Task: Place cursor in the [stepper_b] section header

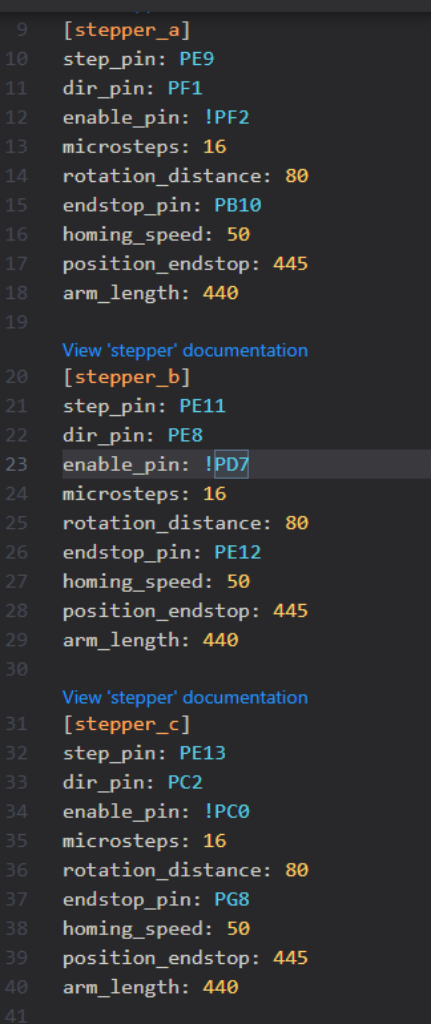Action: point(127,377)
